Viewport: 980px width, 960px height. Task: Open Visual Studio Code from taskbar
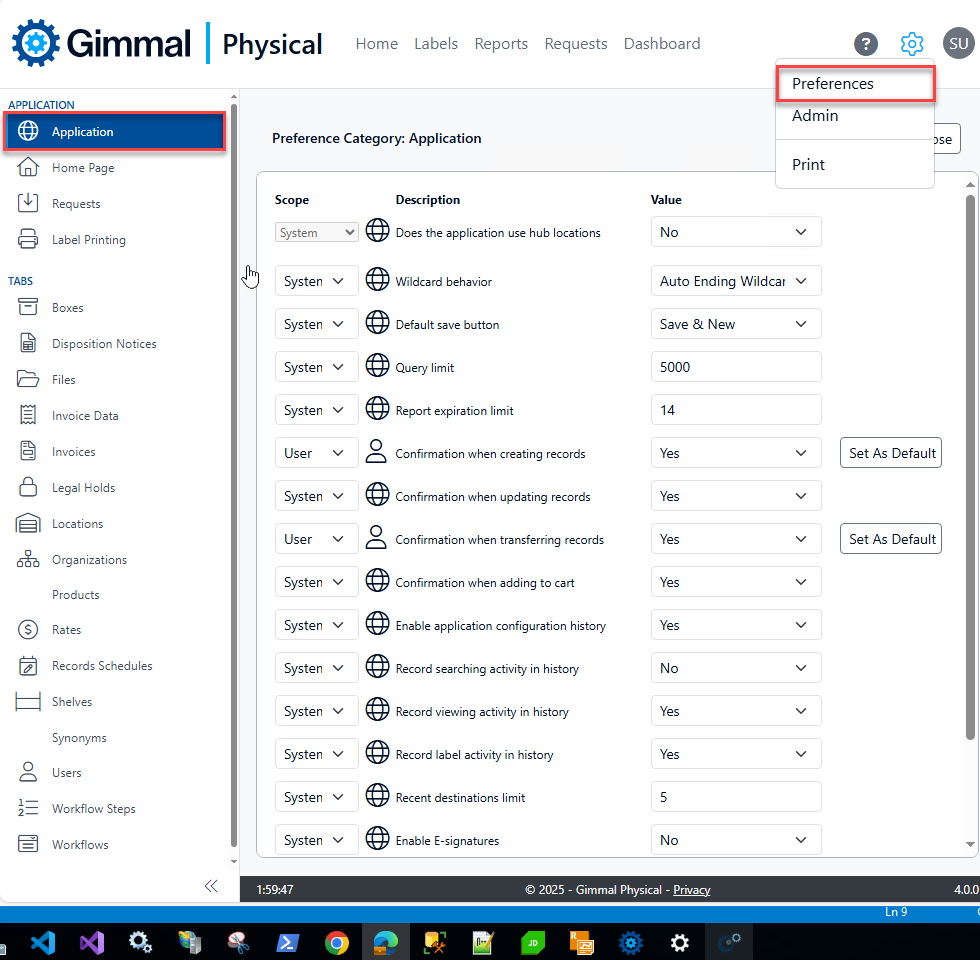(41, 942)
